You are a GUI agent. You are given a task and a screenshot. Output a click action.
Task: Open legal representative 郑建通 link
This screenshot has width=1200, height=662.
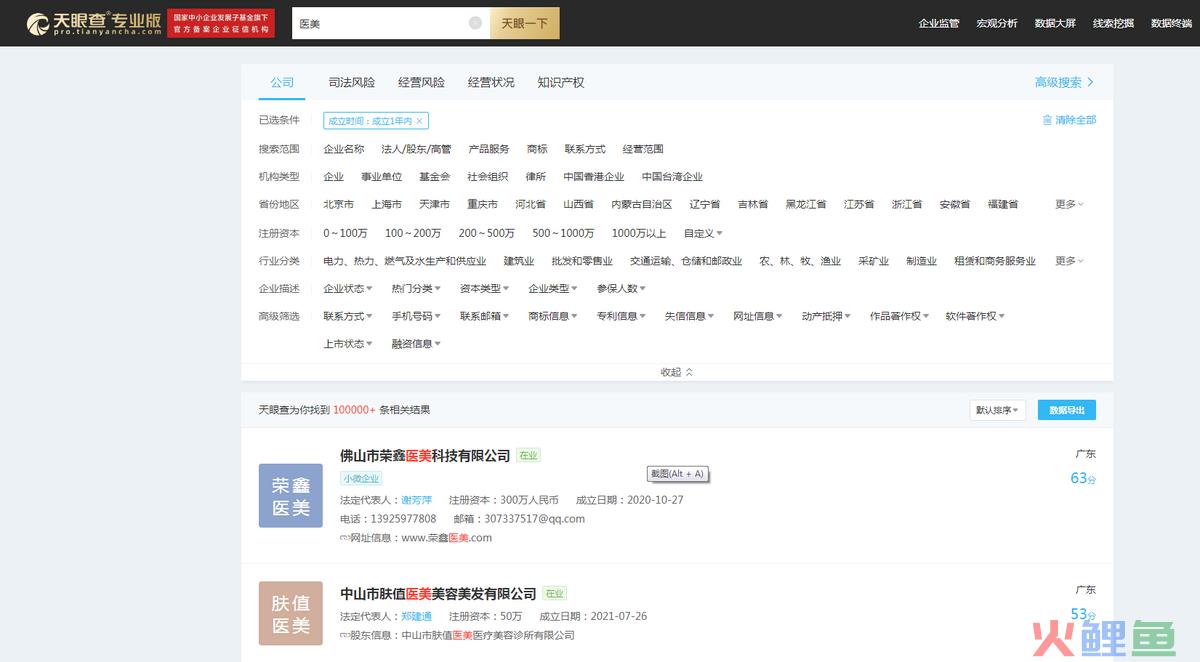[416, 616]
